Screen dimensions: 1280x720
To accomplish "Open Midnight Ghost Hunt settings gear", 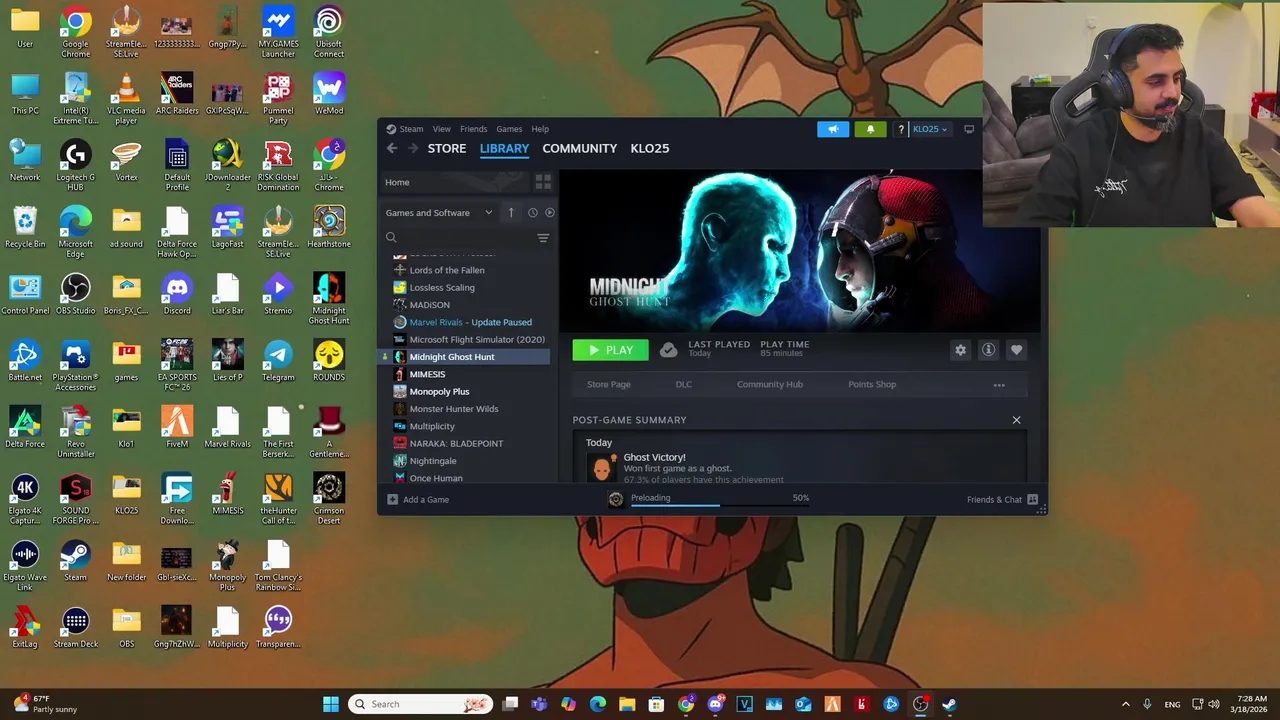I will click(960, 350).
